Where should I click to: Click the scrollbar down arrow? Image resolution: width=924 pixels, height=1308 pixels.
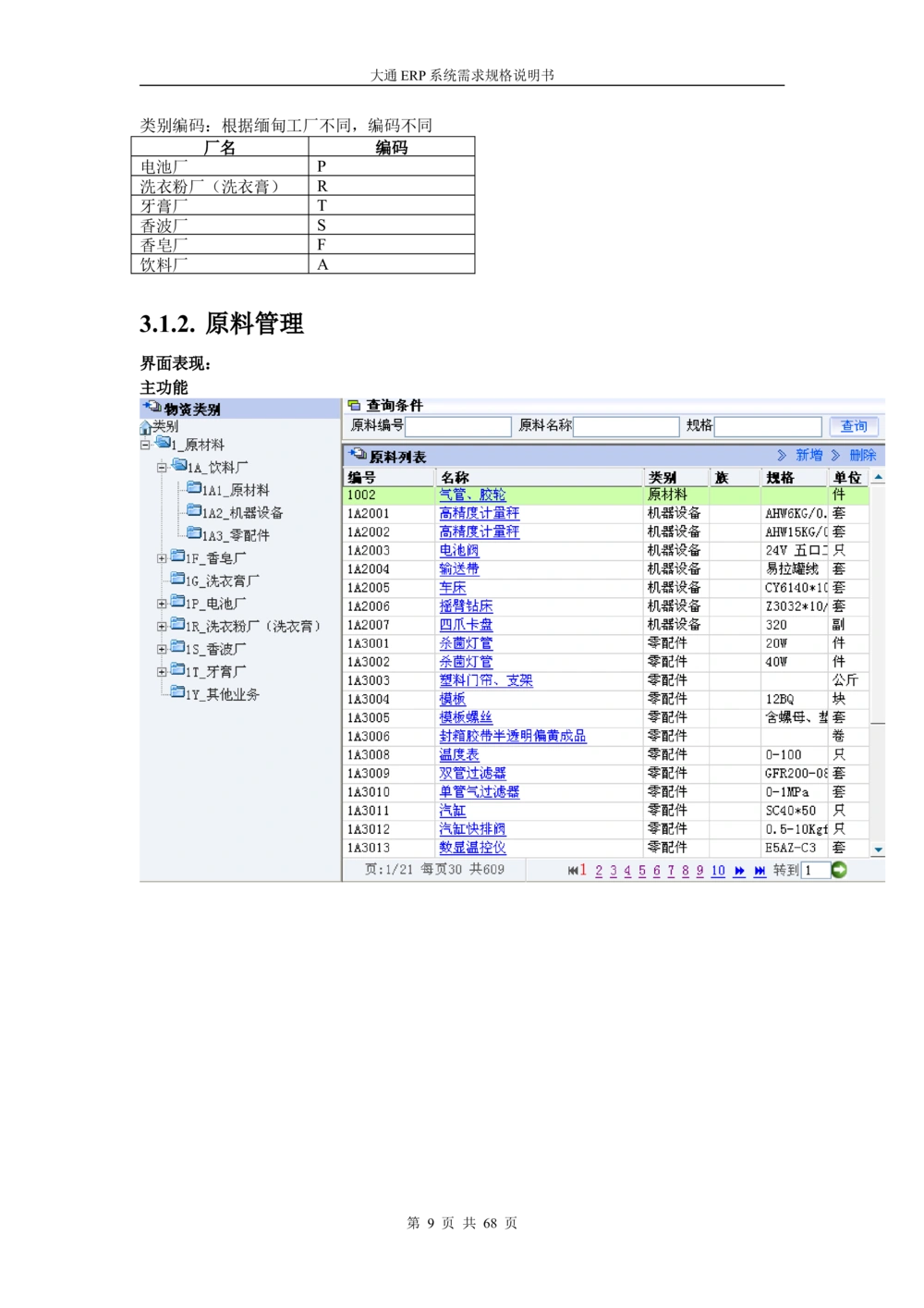click(879, 849)
